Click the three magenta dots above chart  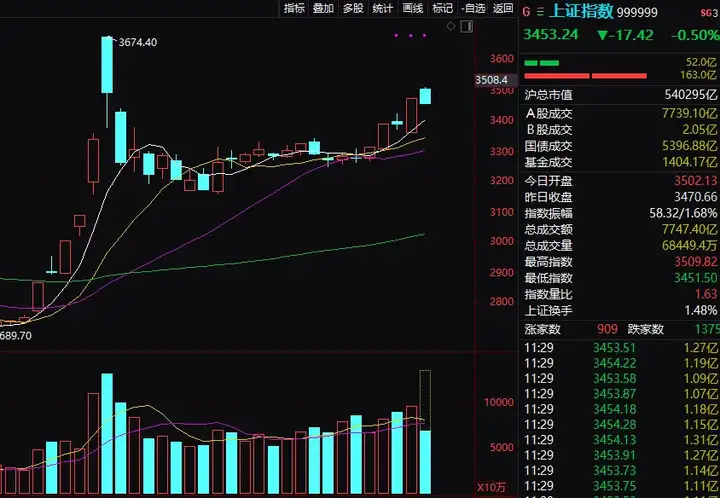point(410,35)
